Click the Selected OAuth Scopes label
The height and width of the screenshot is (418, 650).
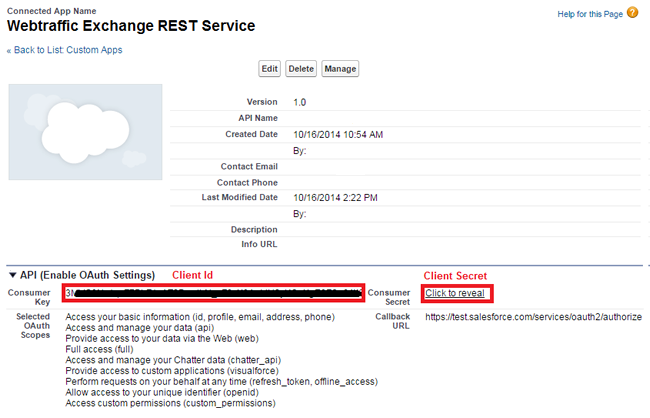(x=33, y=326)
